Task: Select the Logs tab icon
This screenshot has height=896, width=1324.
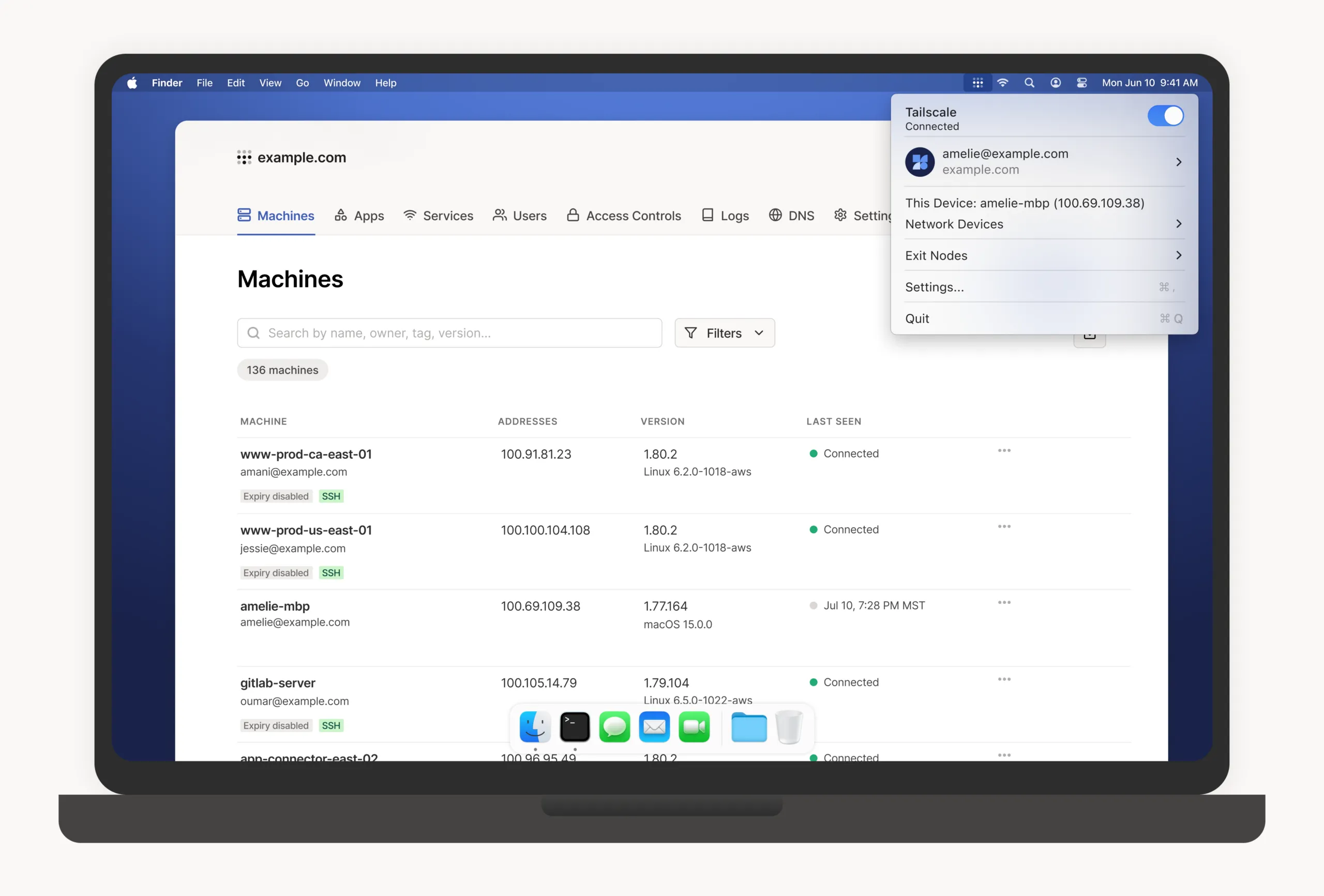Action: click(708, 215)
